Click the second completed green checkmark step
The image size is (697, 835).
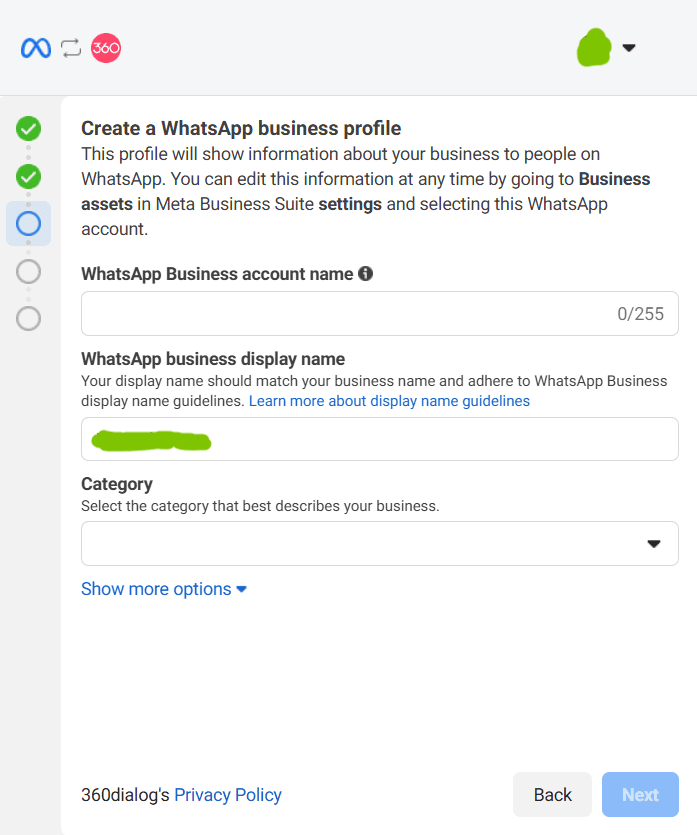click(28, 177)
